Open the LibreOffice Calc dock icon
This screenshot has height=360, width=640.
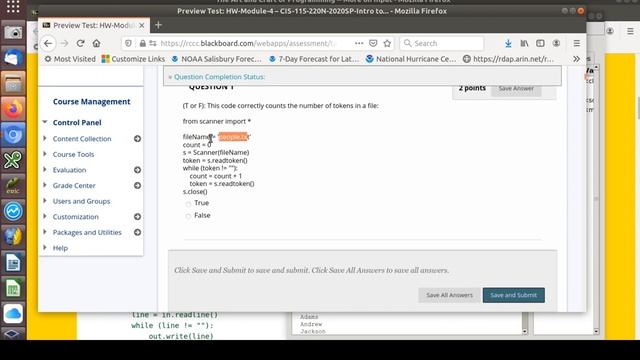point(13,288)
